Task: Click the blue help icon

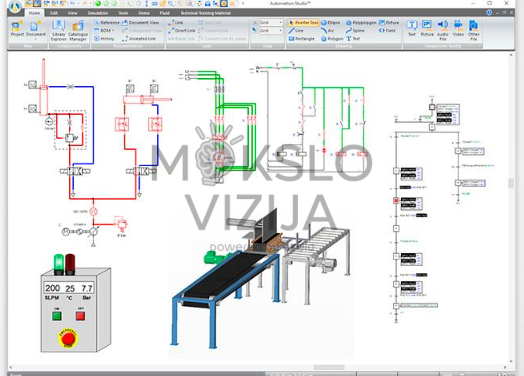Action: 489,12
